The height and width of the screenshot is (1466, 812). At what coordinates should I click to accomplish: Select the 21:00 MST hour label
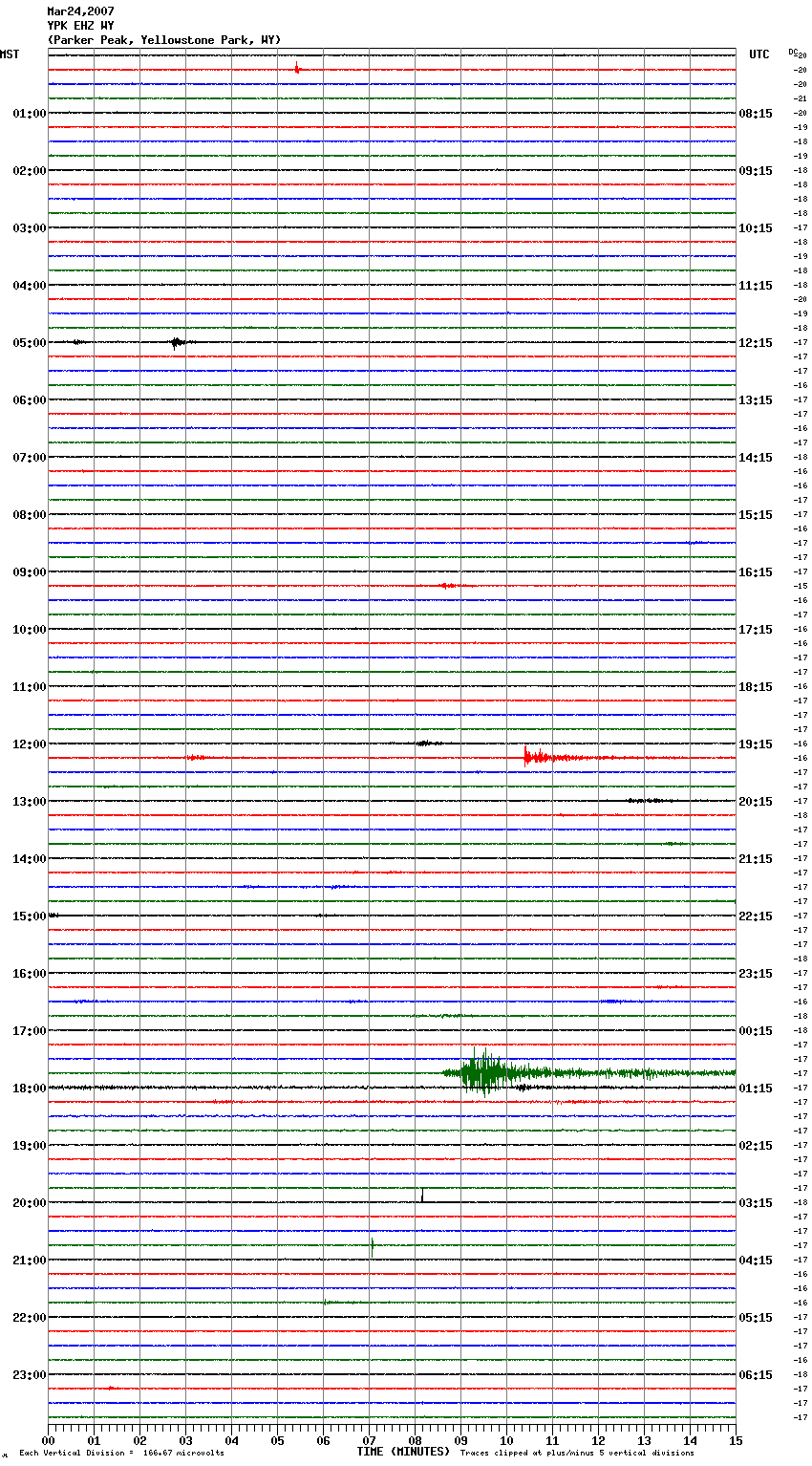30,1261
